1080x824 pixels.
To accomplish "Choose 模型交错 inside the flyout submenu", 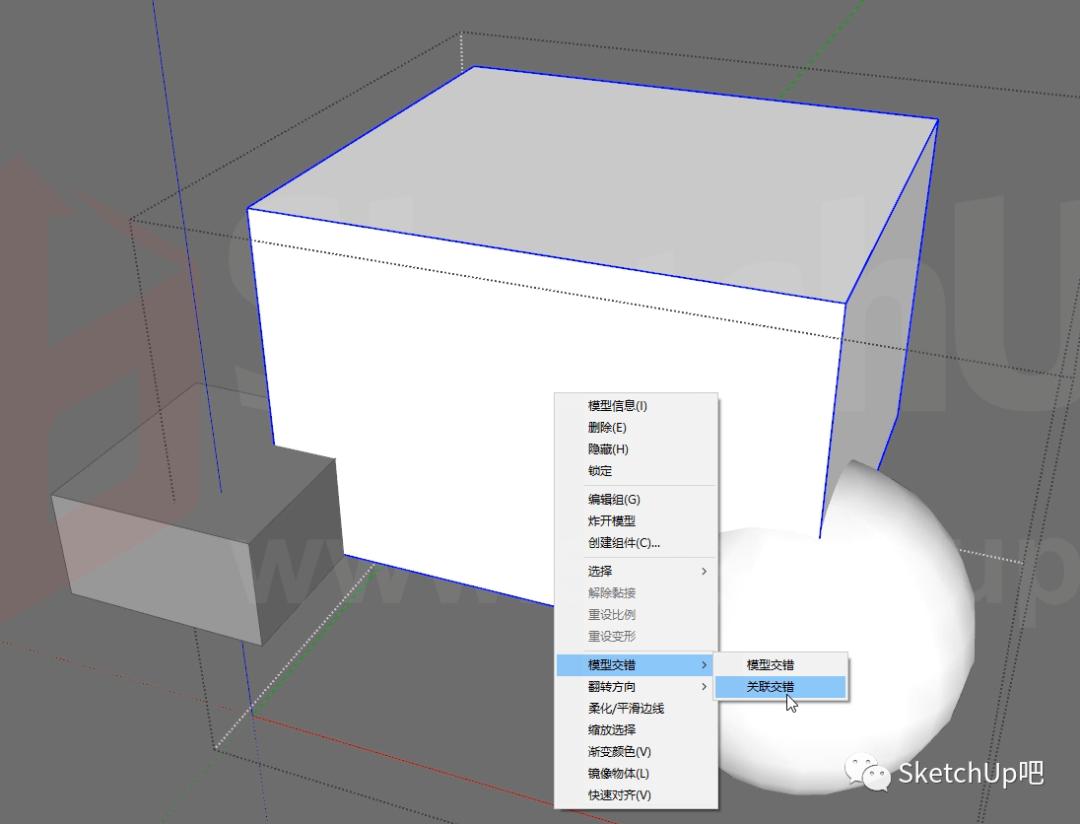I will click(x=770, y=665).
